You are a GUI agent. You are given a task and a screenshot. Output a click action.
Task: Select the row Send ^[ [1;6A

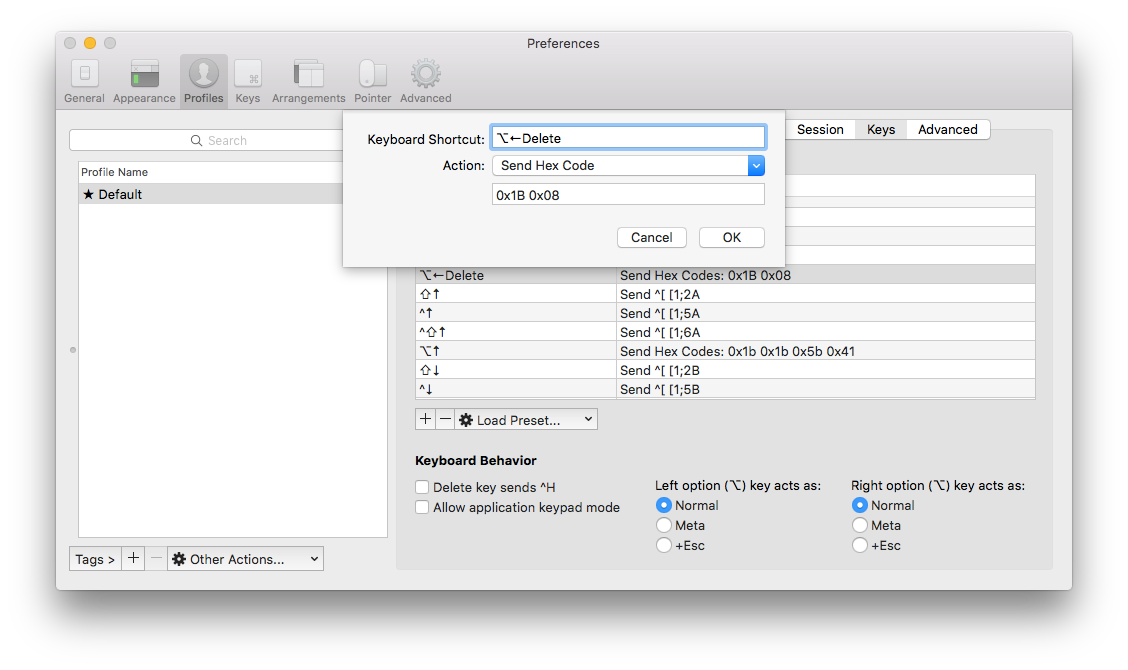tap(725, 332)
